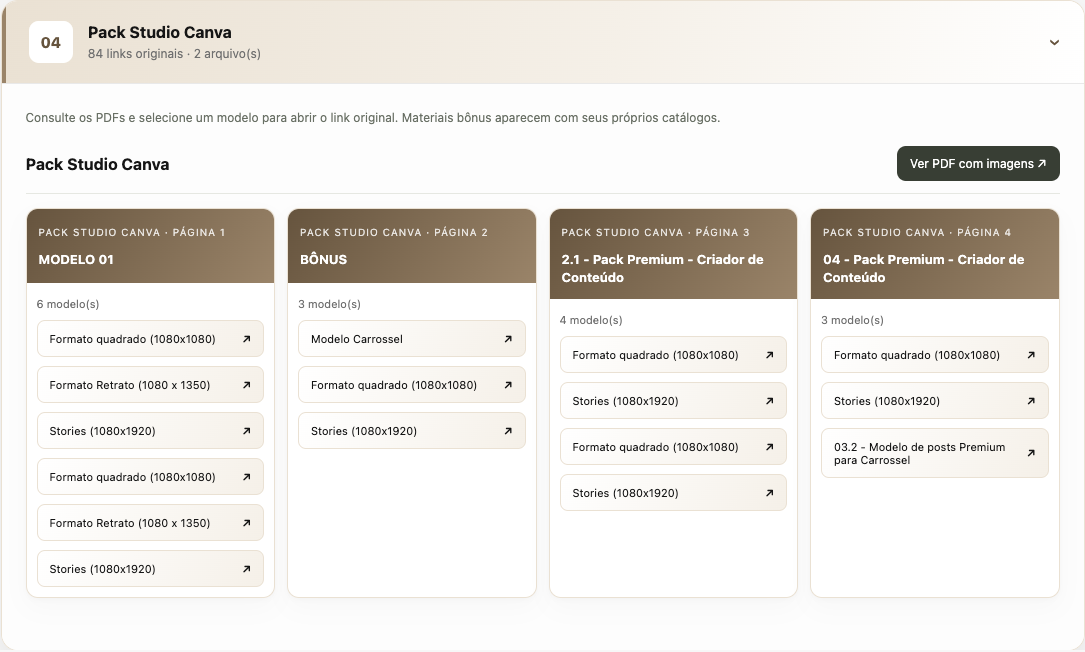
Task: Collapse the Pack Studio Canva section chevron
Action: tap(1054, 42)
